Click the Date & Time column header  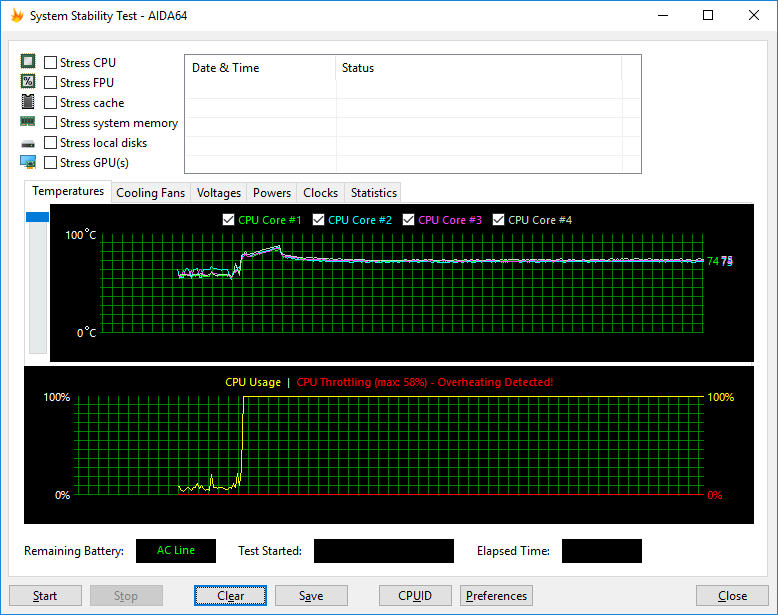pyautogui.click(x=260, y=68)
